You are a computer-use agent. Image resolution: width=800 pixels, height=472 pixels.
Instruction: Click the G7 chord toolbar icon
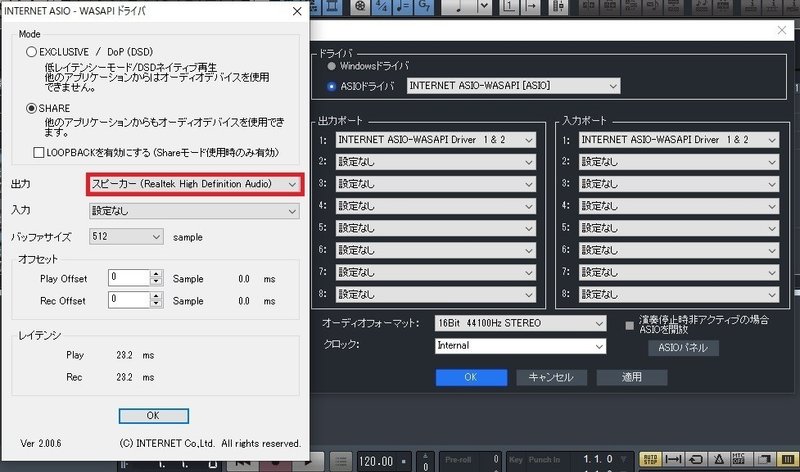point(424,6)
